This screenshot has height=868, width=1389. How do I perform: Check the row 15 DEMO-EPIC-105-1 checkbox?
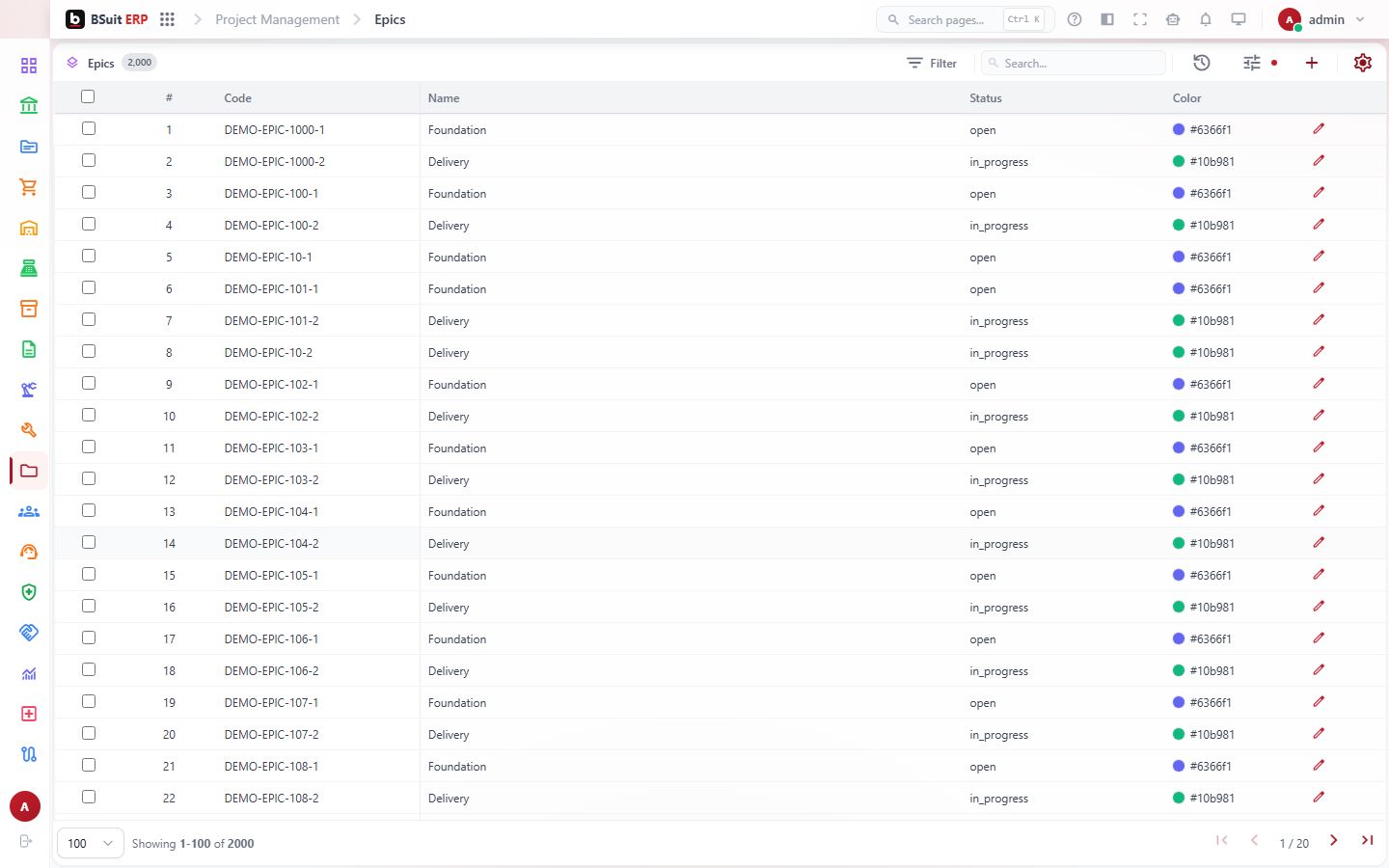click(x=89, y=574)
